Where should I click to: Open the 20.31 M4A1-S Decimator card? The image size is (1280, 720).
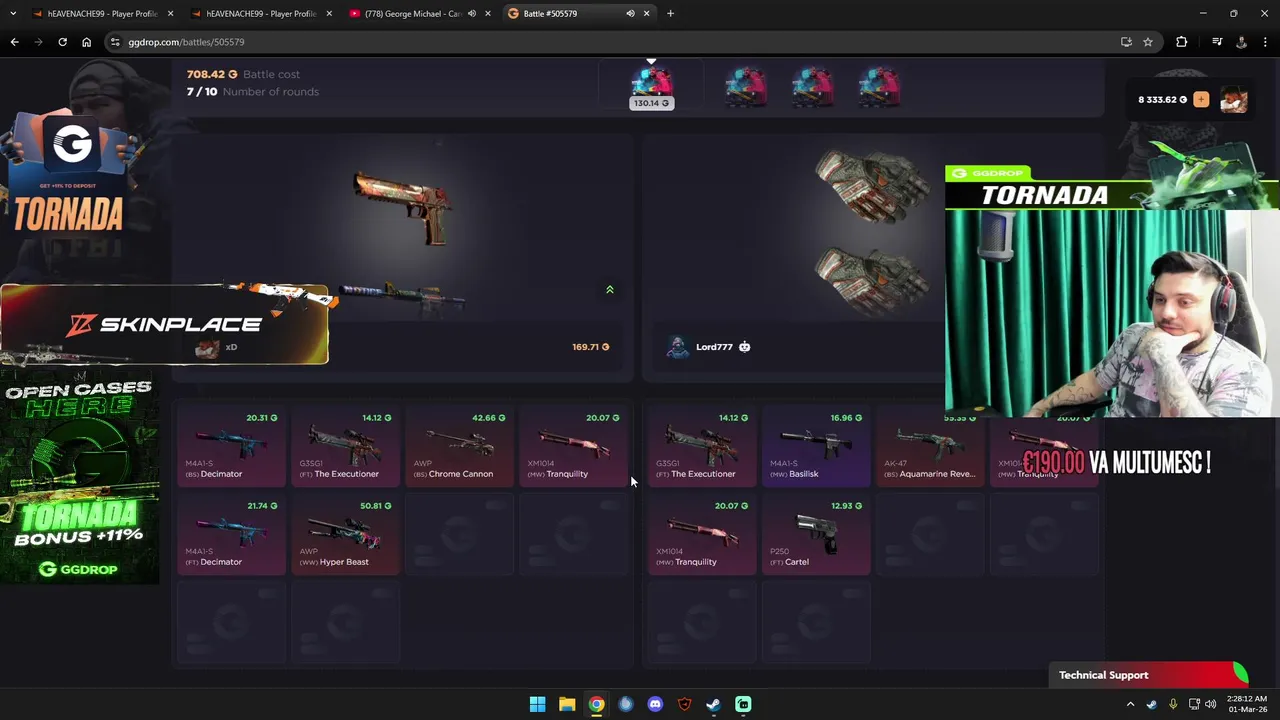[x=231, y=446]
